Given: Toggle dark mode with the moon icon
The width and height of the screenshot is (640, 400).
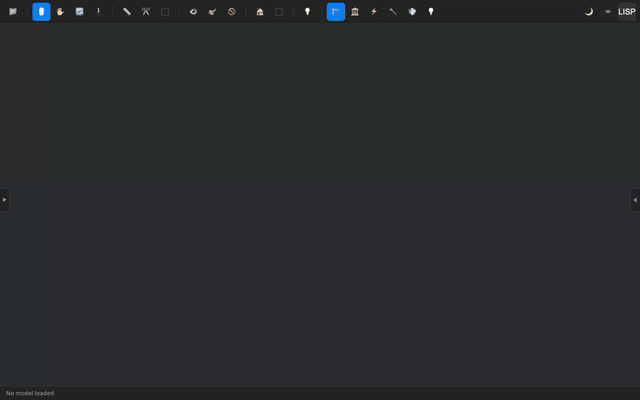Looking at the screenshot, I should click(x=589, y=11).
